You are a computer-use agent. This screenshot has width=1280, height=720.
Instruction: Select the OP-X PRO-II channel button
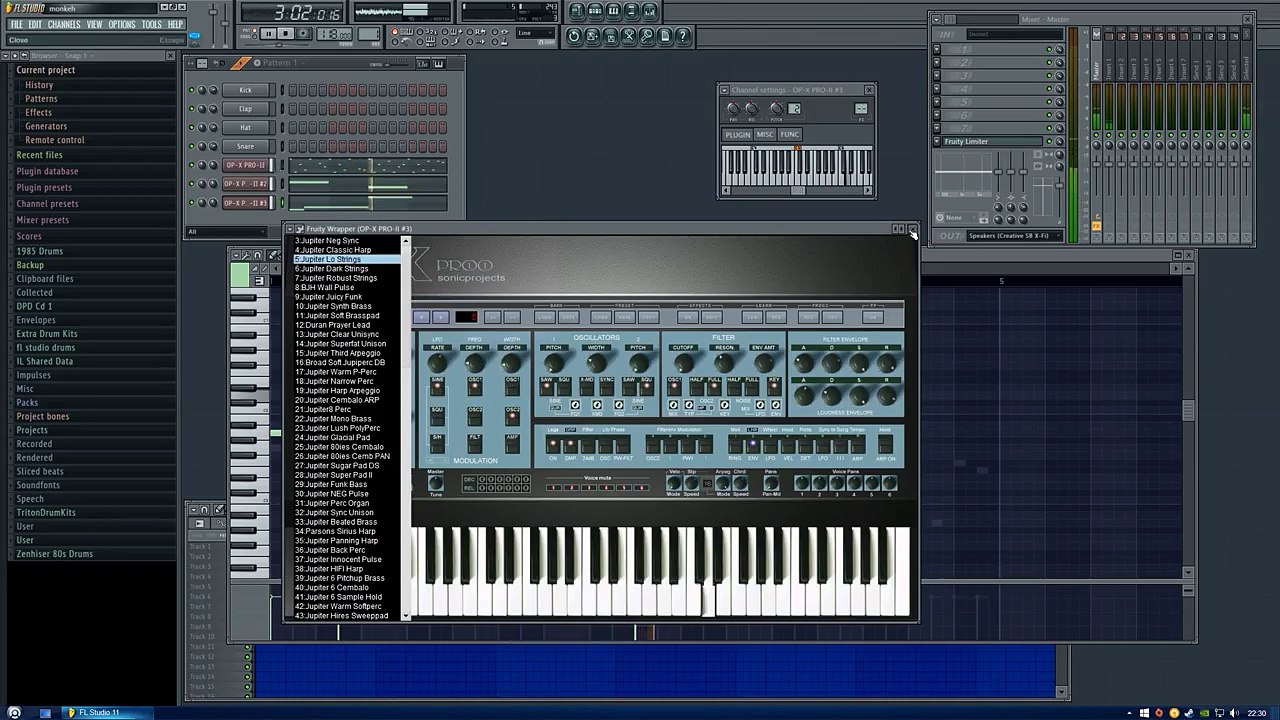(x=245, y=165)
